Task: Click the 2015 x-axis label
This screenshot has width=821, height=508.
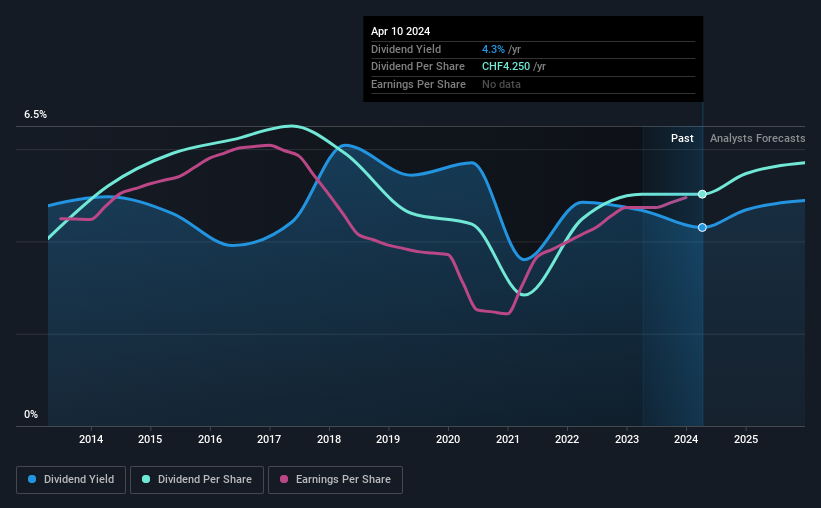Action: point(150,439)
